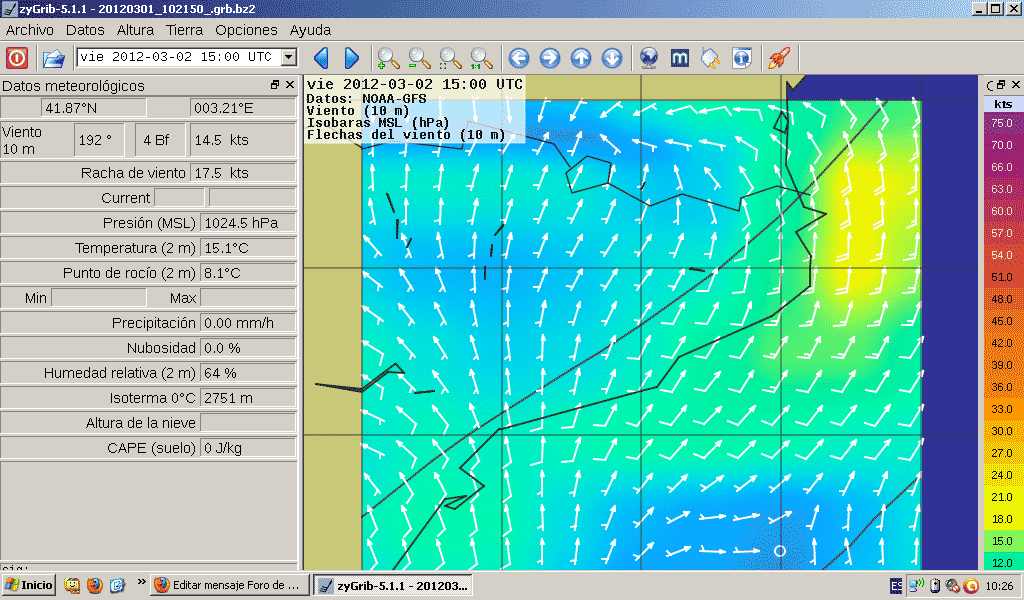Open the Tierra menu

184,30
